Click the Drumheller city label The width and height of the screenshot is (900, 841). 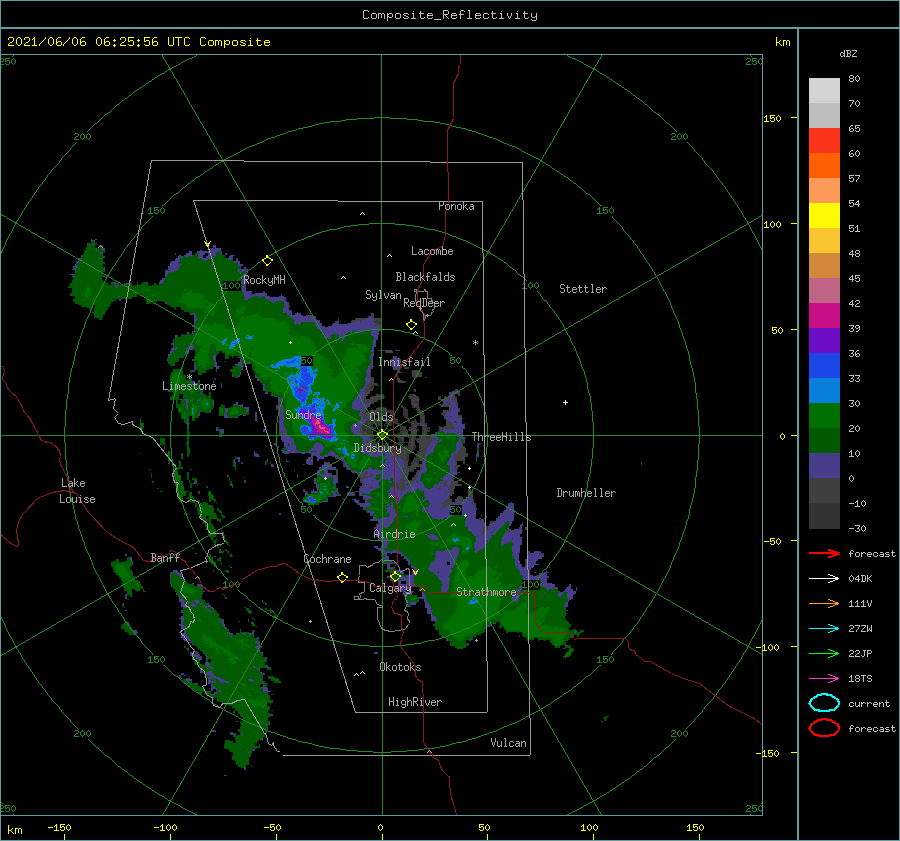click(x=586, y=493)
